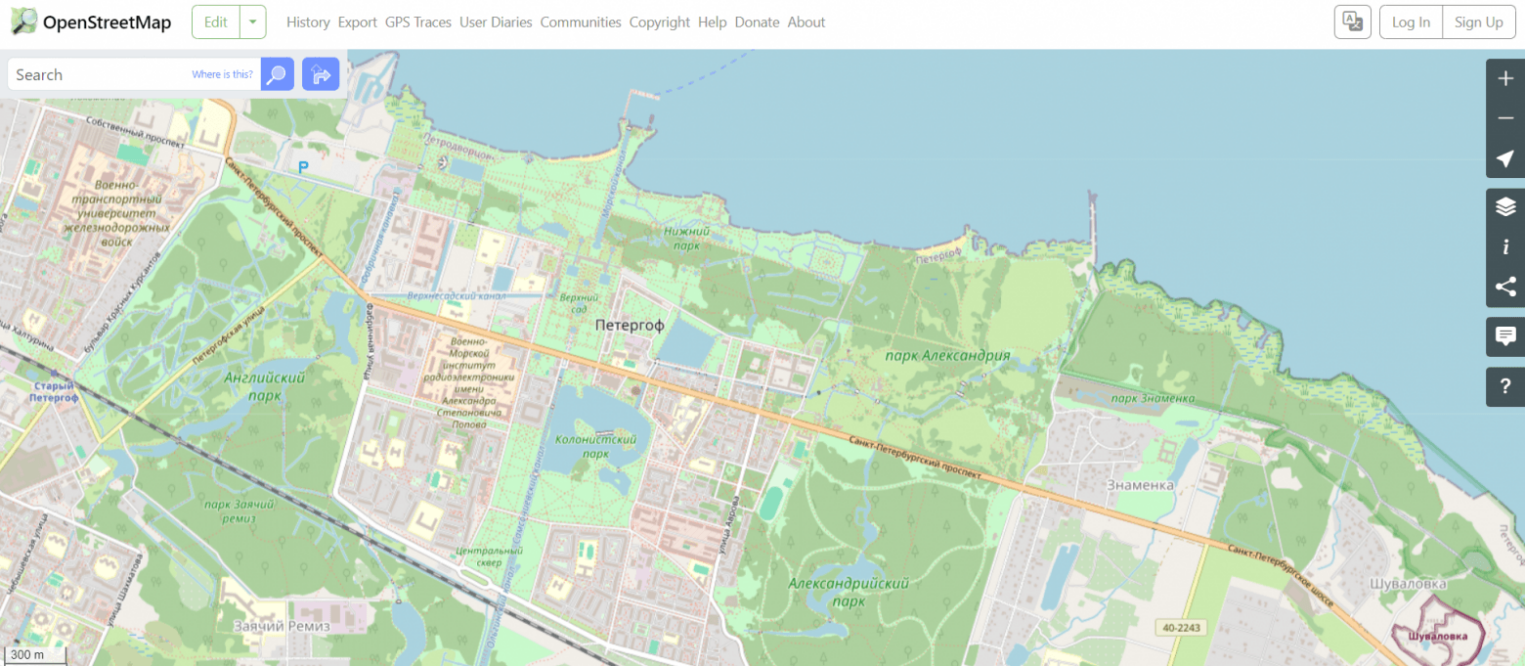1525x666 pixels.
Task: Open the GPS Traces menu item
Action: (x=418, y=22)
